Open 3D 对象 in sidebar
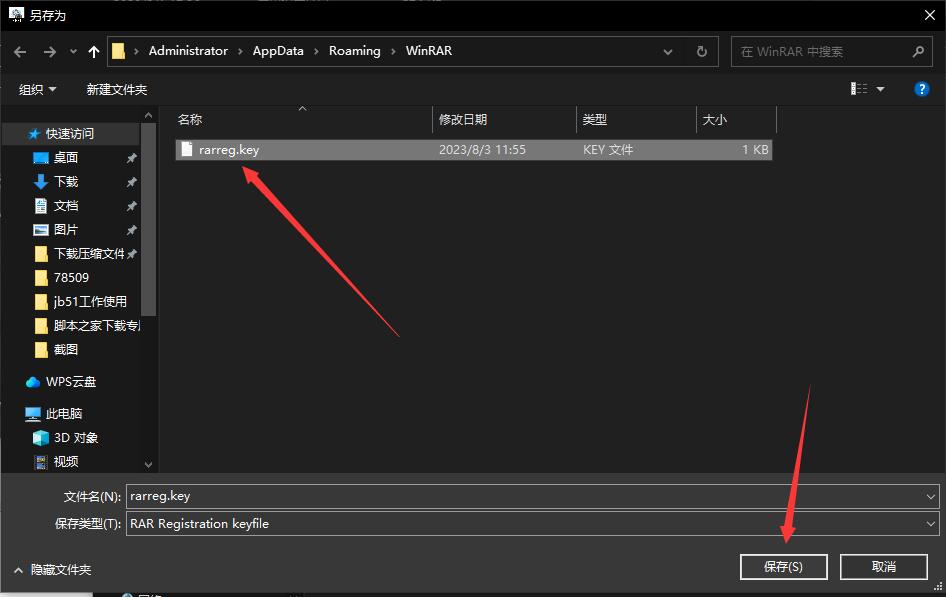This screenshot has height=597, width=946. [x=75, y=438]
